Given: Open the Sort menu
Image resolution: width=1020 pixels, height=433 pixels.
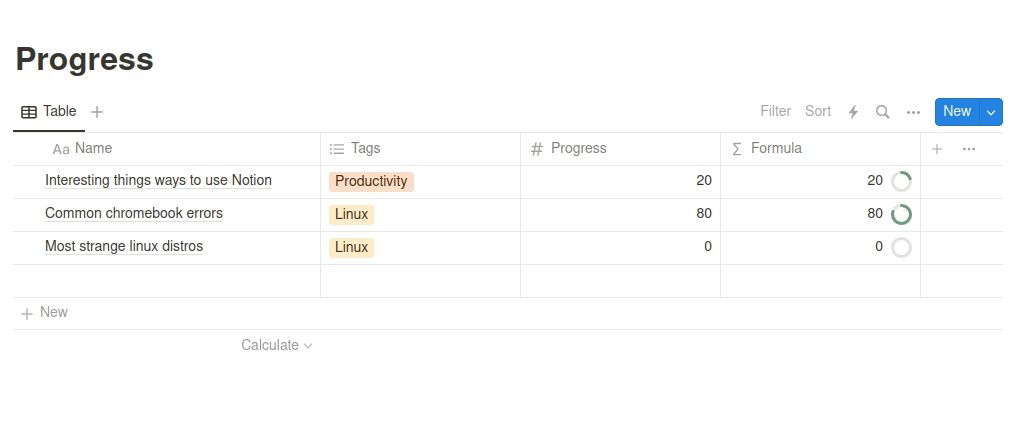Looking at the screenshot, I should pyautogui.click(x=817, y=111).
